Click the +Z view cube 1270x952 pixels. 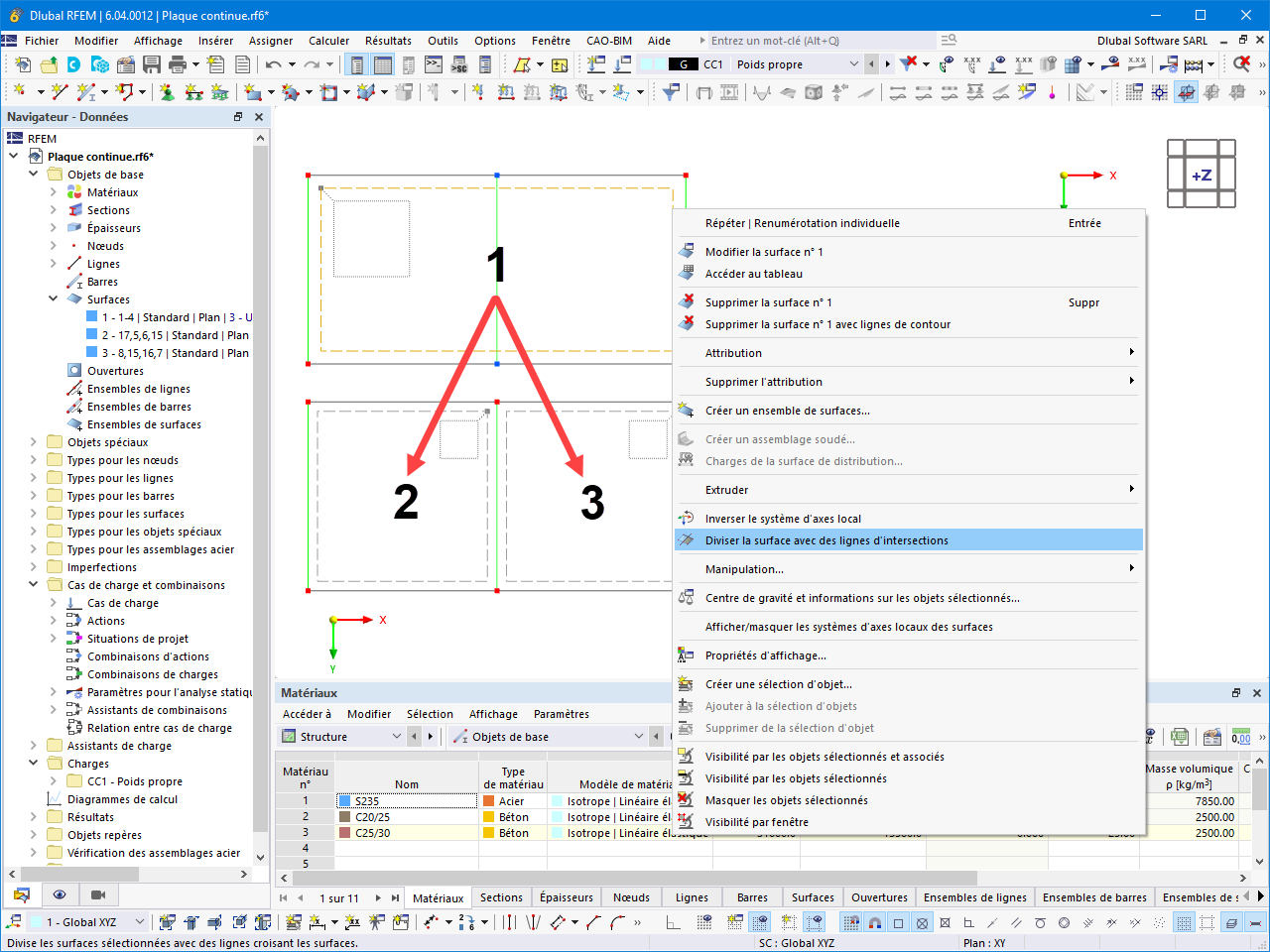(1202, 175)
